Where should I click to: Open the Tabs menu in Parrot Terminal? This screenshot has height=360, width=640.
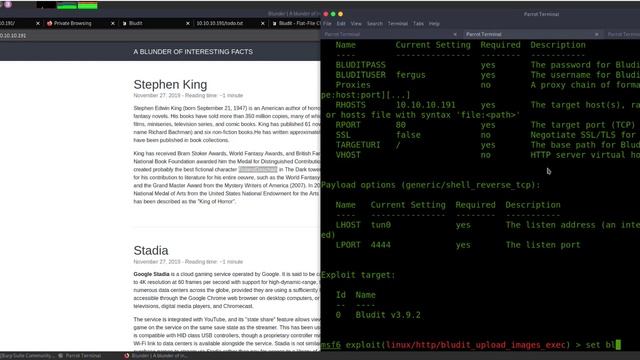(418, 24)
